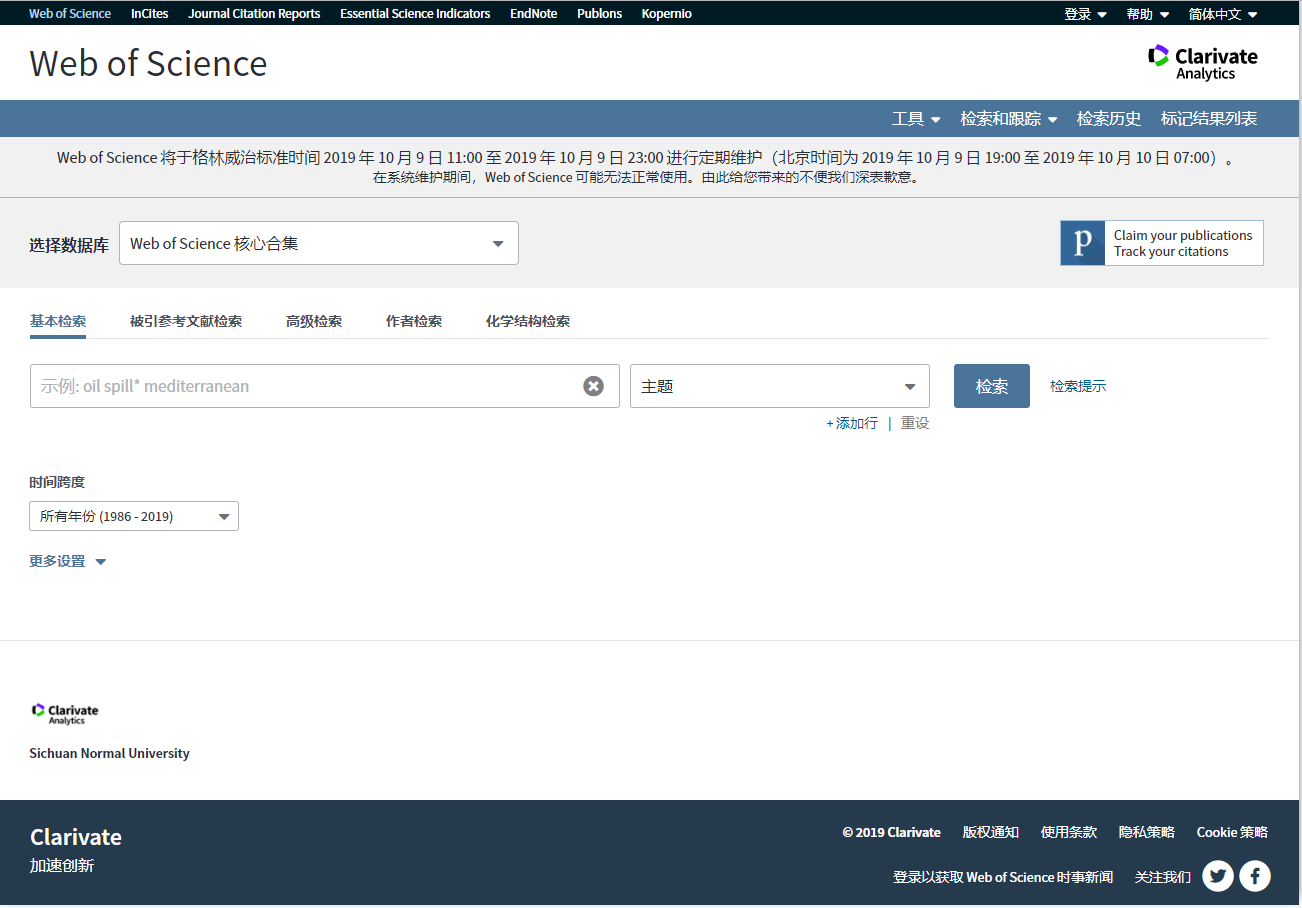Click 重设 to reset the search
Viewport: 1302px width, 908px height.
[915, 423]
